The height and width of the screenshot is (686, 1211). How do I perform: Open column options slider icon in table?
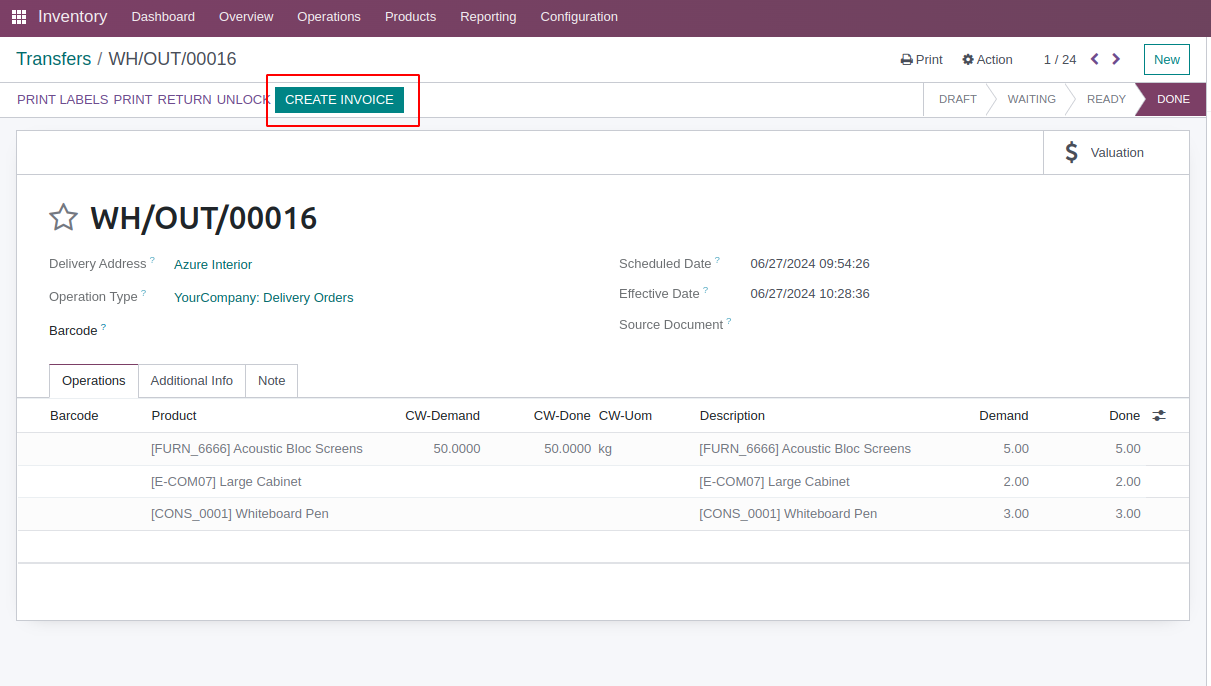1159,415
